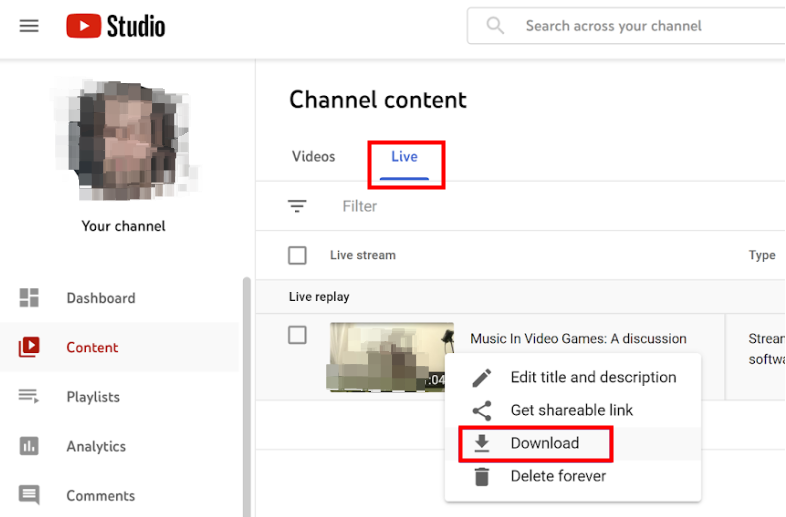786x517 pixels.
Task: Select Get shareable link option
Action: point(571,410)
